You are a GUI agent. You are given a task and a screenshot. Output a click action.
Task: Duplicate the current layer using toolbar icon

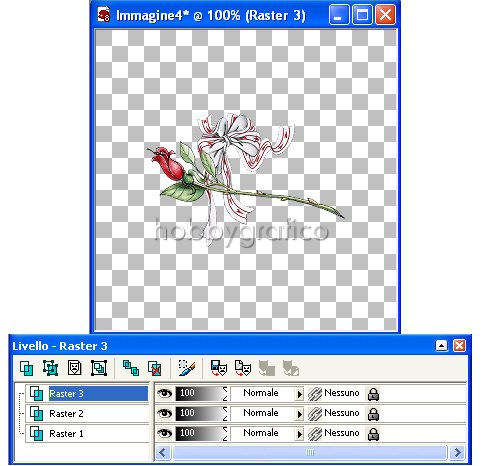click(x=131, y=368)
